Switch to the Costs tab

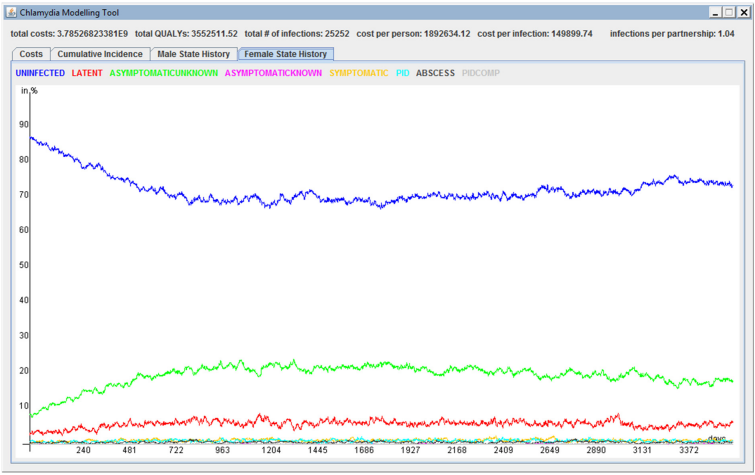[31, 54]
